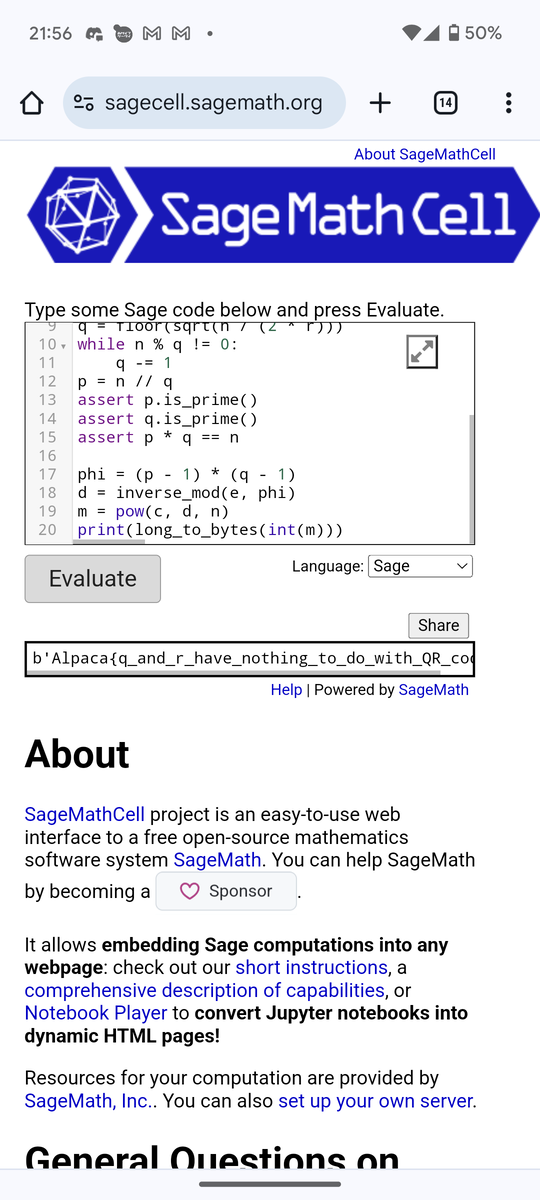The image size is (540, 1200).
Task: Tap the browser home icon
Action: [32, 103]
